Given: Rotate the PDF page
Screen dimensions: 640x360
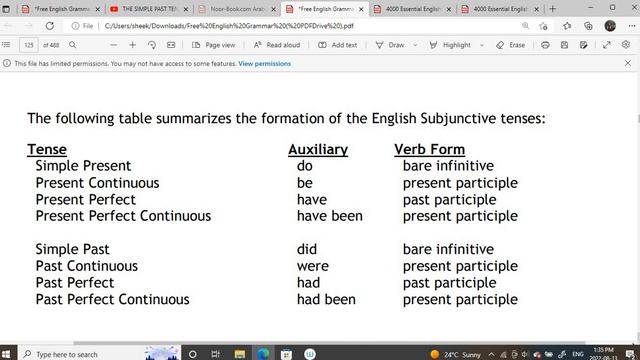Looking at the screenshot, I should [x=152, y=45].
